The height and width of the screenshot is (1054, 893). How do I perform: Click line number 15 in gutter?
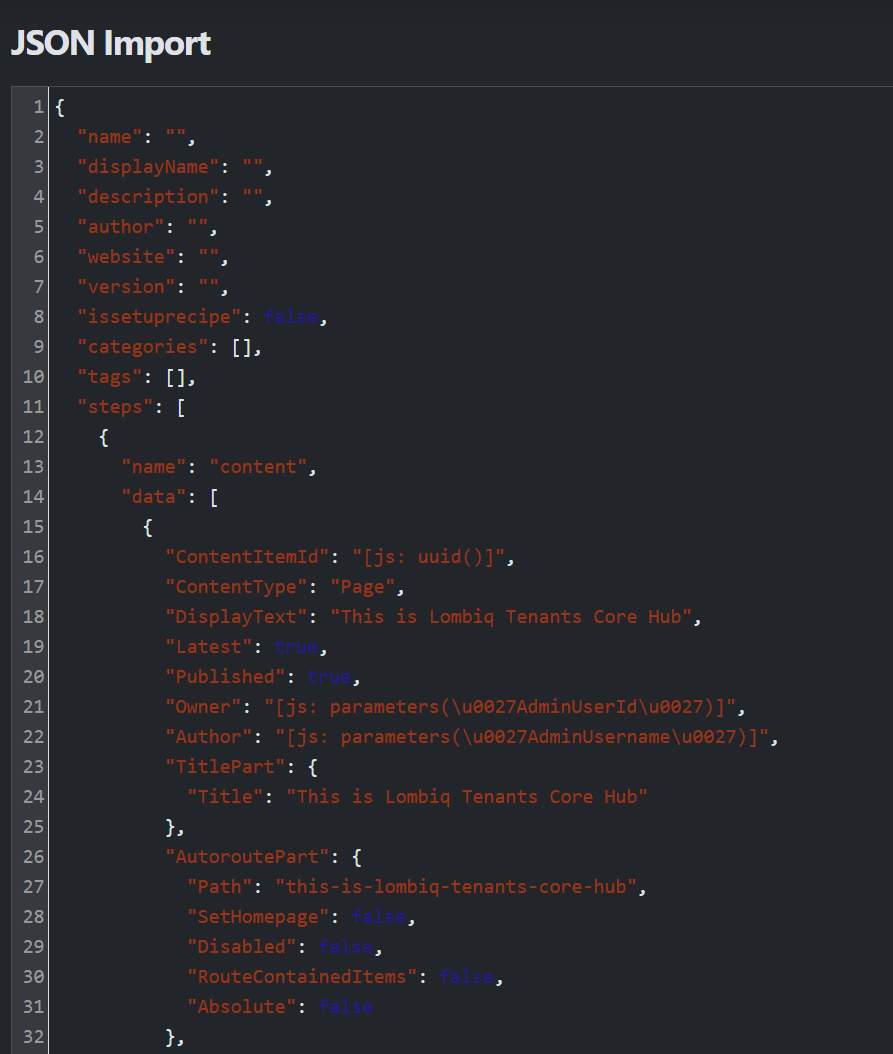[33, 527]
